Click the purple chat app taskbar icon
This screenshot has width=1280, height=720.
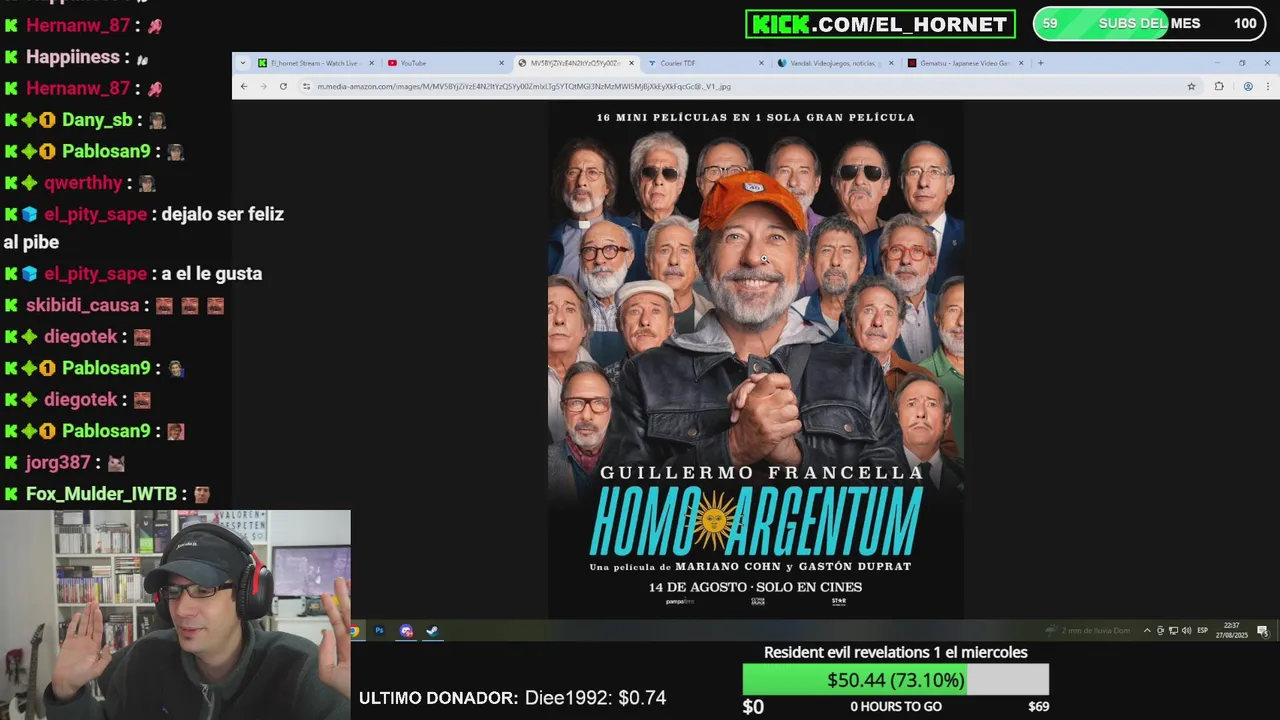coord(406,631)
